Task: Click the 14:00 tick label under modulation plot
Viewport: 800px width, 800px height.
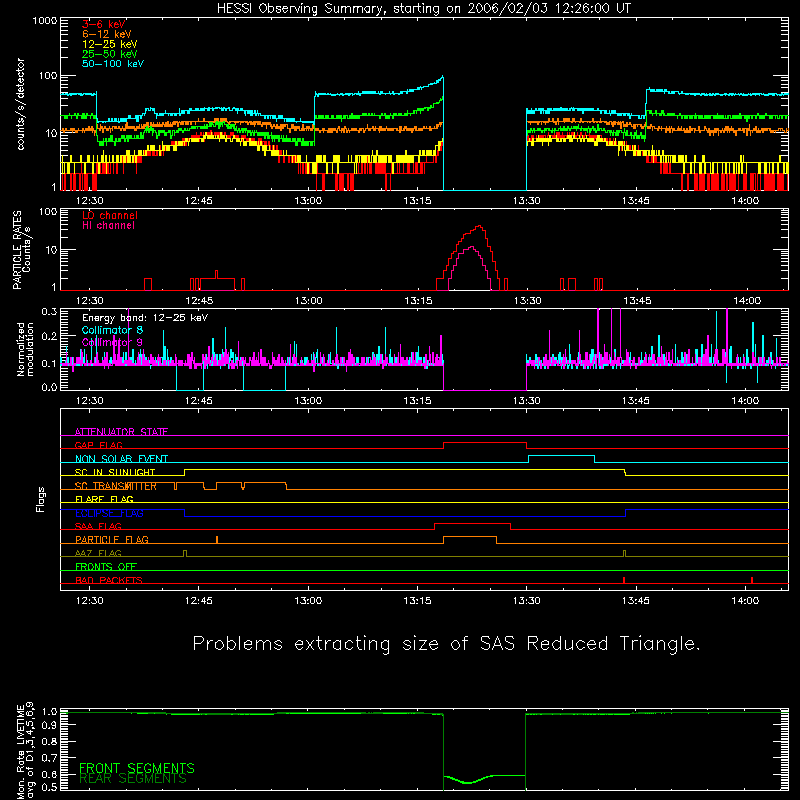Action: (745, 401)
